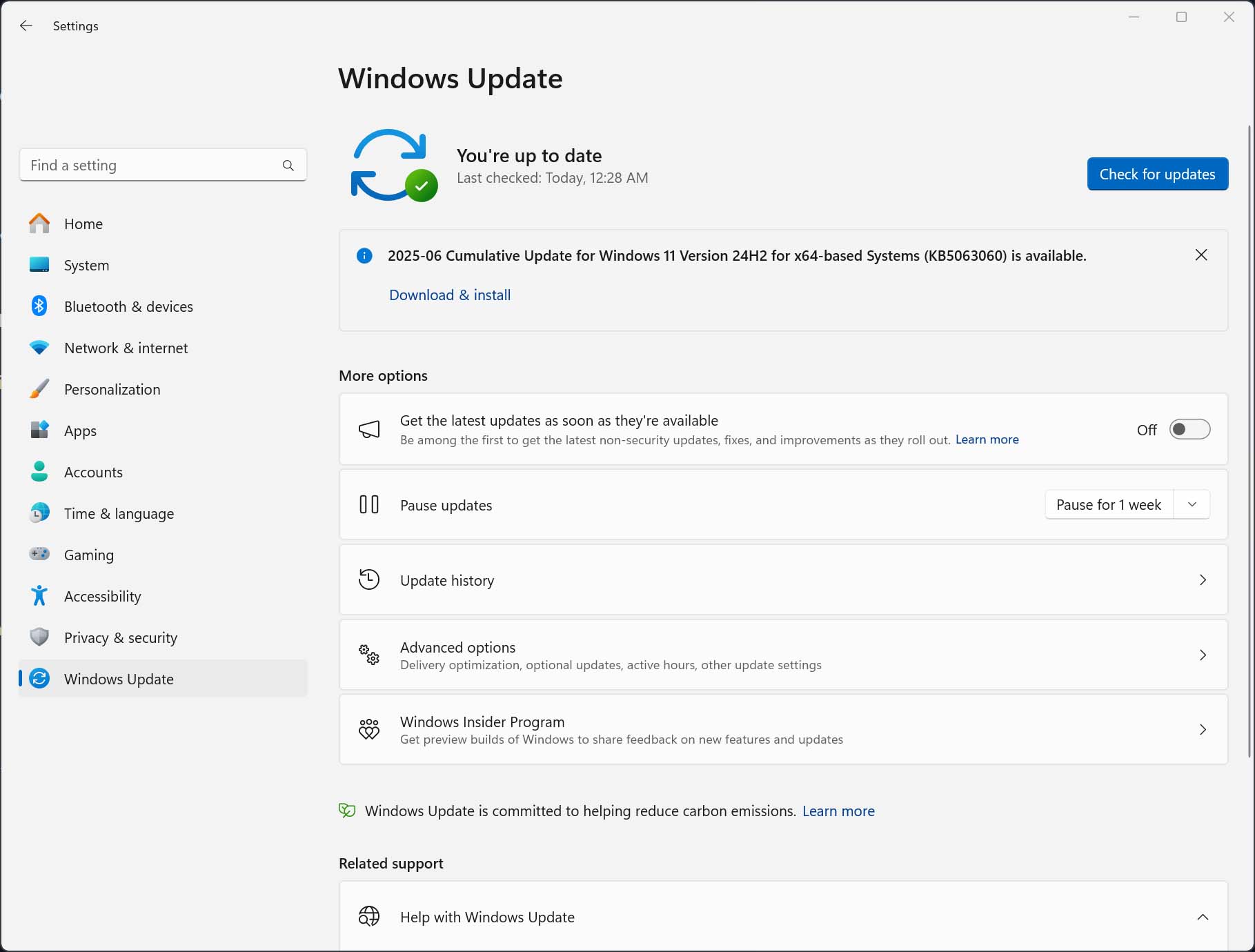Click the Privacy & security shield icon
The width and height of the screenshot is (1255, 952).
click(39, 637)
